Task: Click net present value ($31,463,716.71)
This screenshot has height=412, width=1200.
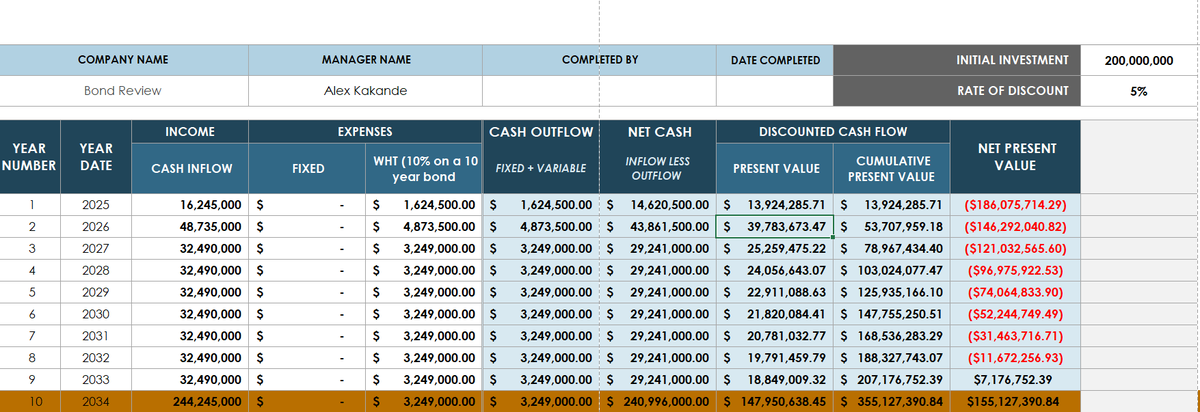Action: tap(1015, 336)
